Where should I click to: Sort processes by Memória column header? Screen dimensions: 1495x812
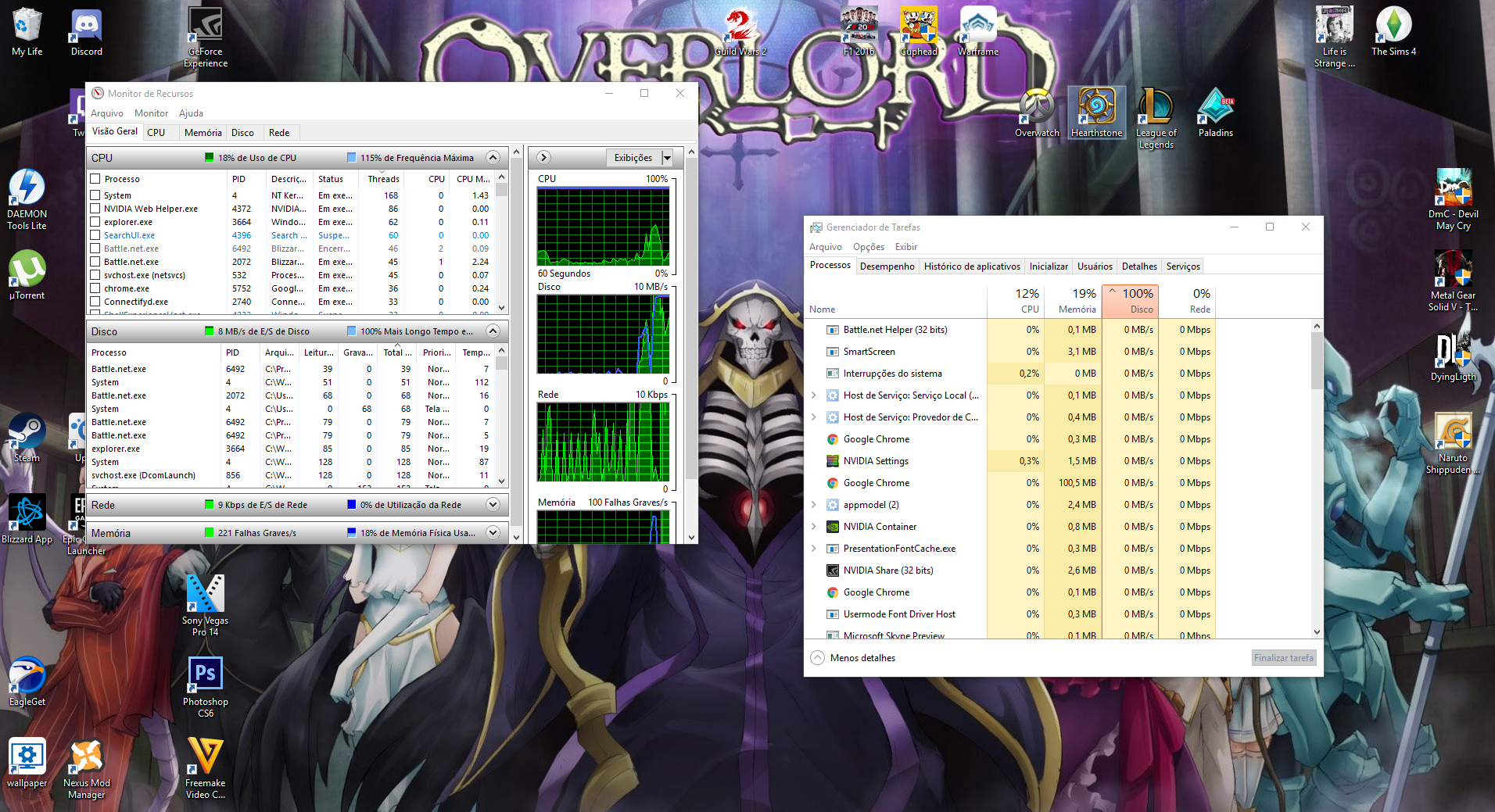[x=1074, y=301]
